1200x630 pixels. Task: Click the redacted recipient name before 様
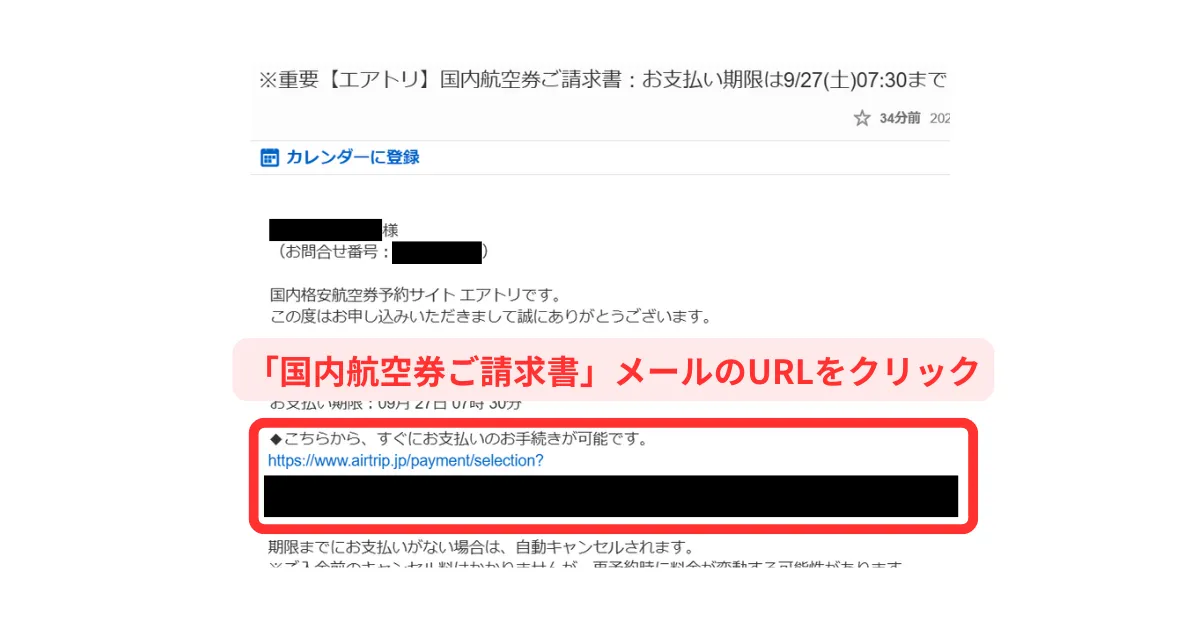(326, 229)
